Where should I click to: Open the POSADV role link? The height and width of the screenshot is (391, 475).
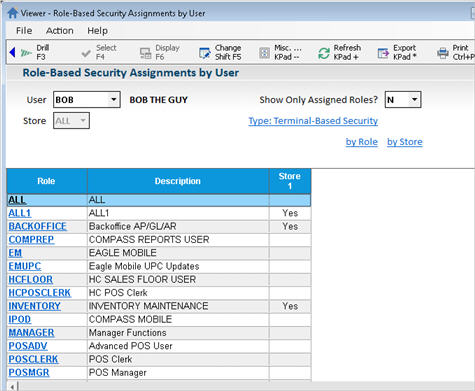pyautogui.click(x=28, y=346)
